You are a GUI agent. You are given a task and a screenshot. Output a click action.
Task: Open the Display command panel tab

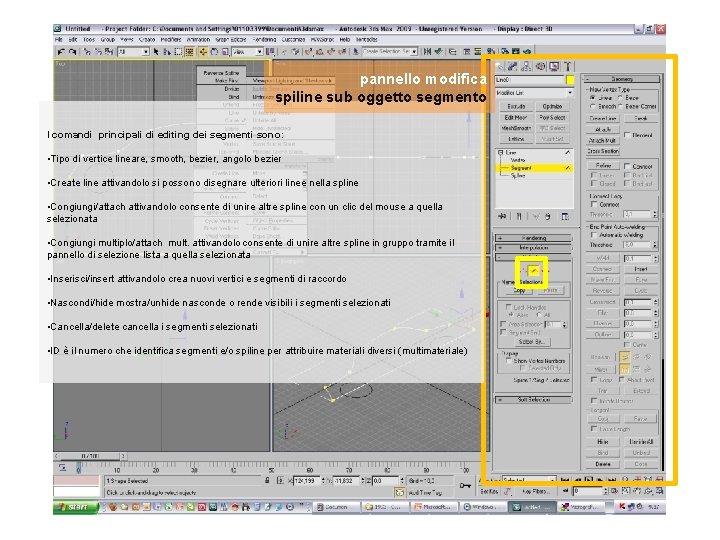[x=554, y=66]
